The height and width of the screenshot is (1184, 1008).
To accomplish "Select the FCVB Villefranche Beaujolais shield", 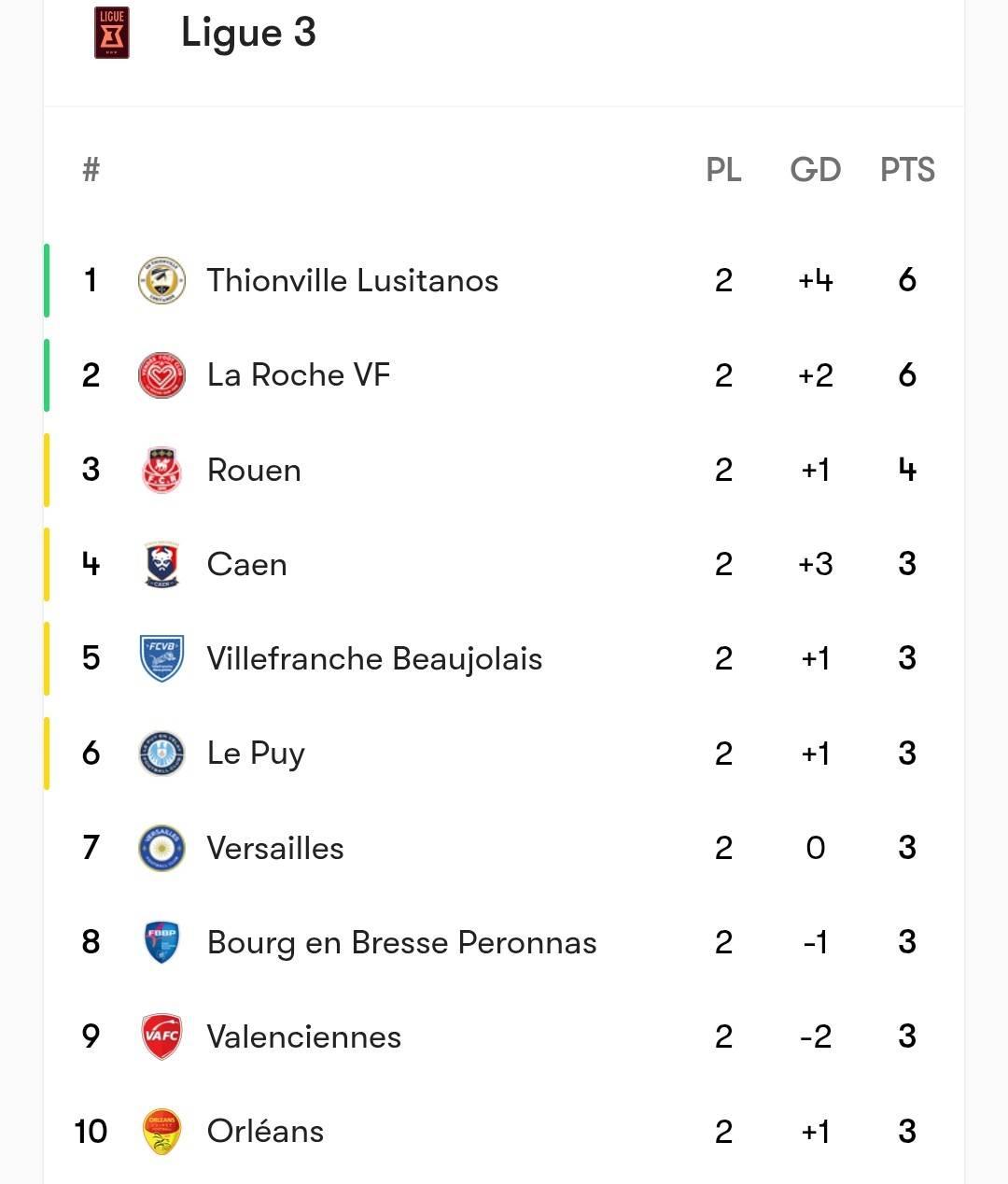I will 161,658.
